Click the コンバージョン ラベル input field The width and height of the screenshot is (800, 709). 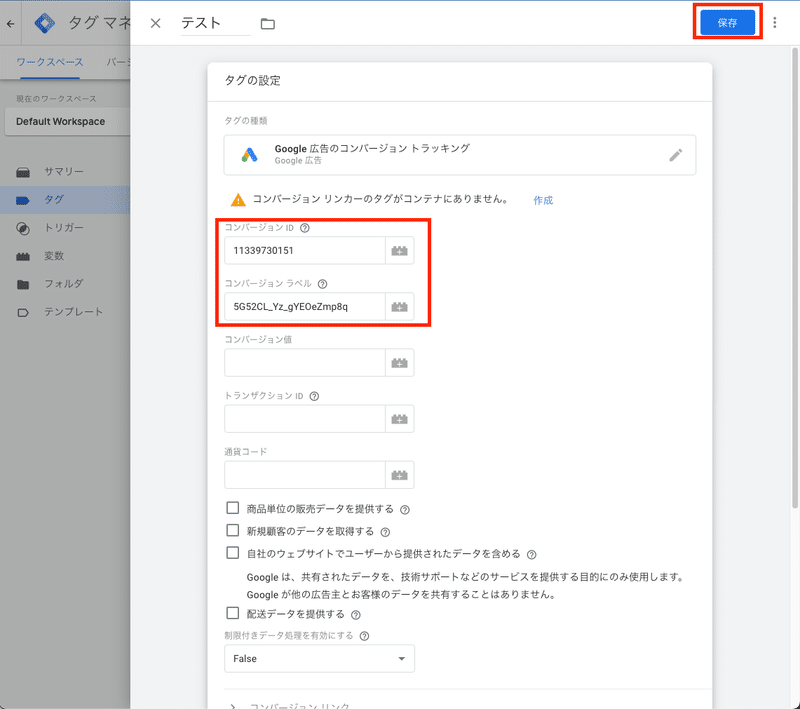[x=305, y=307]
